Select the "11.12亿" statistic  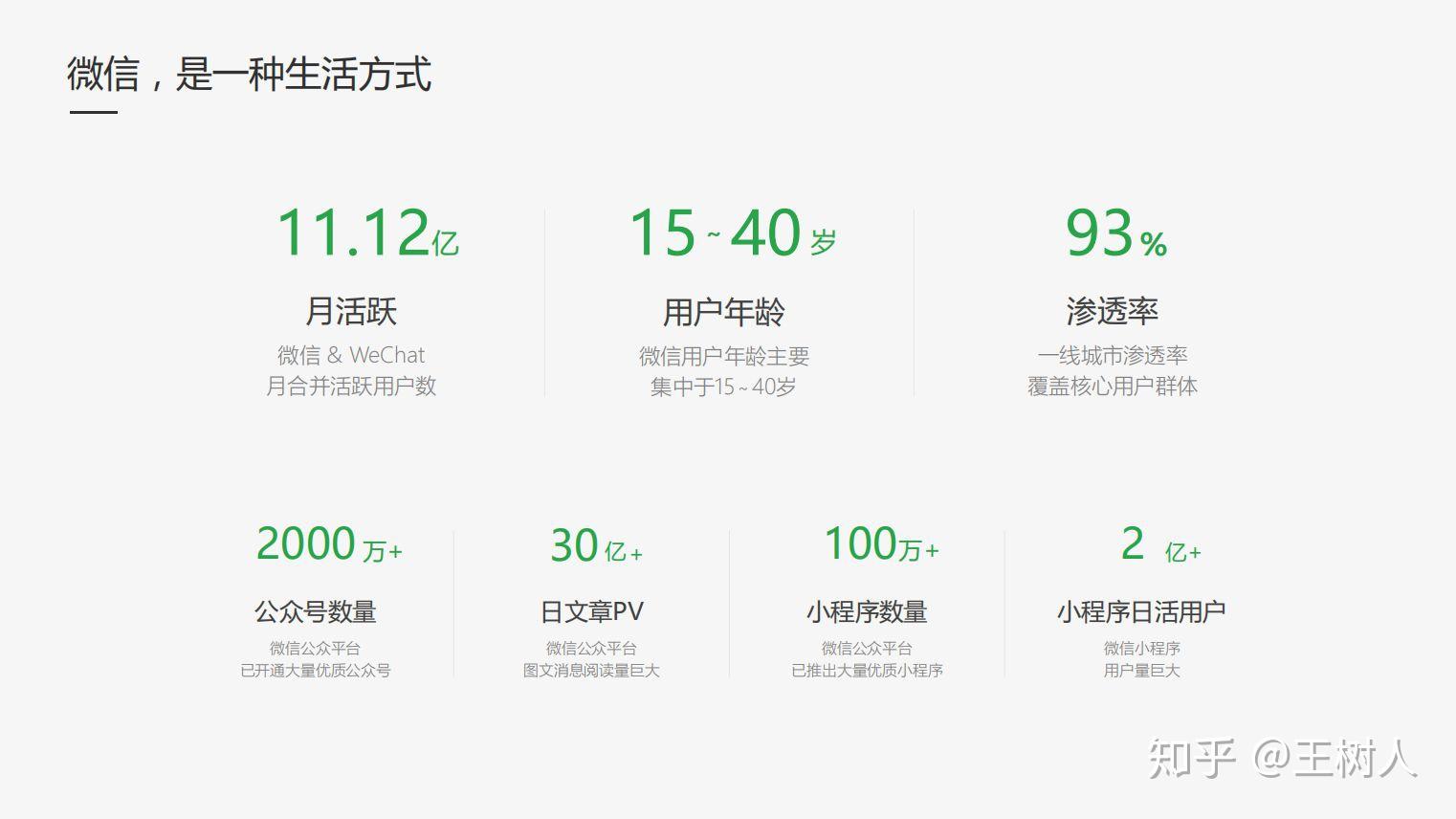(x=368, y=232)
